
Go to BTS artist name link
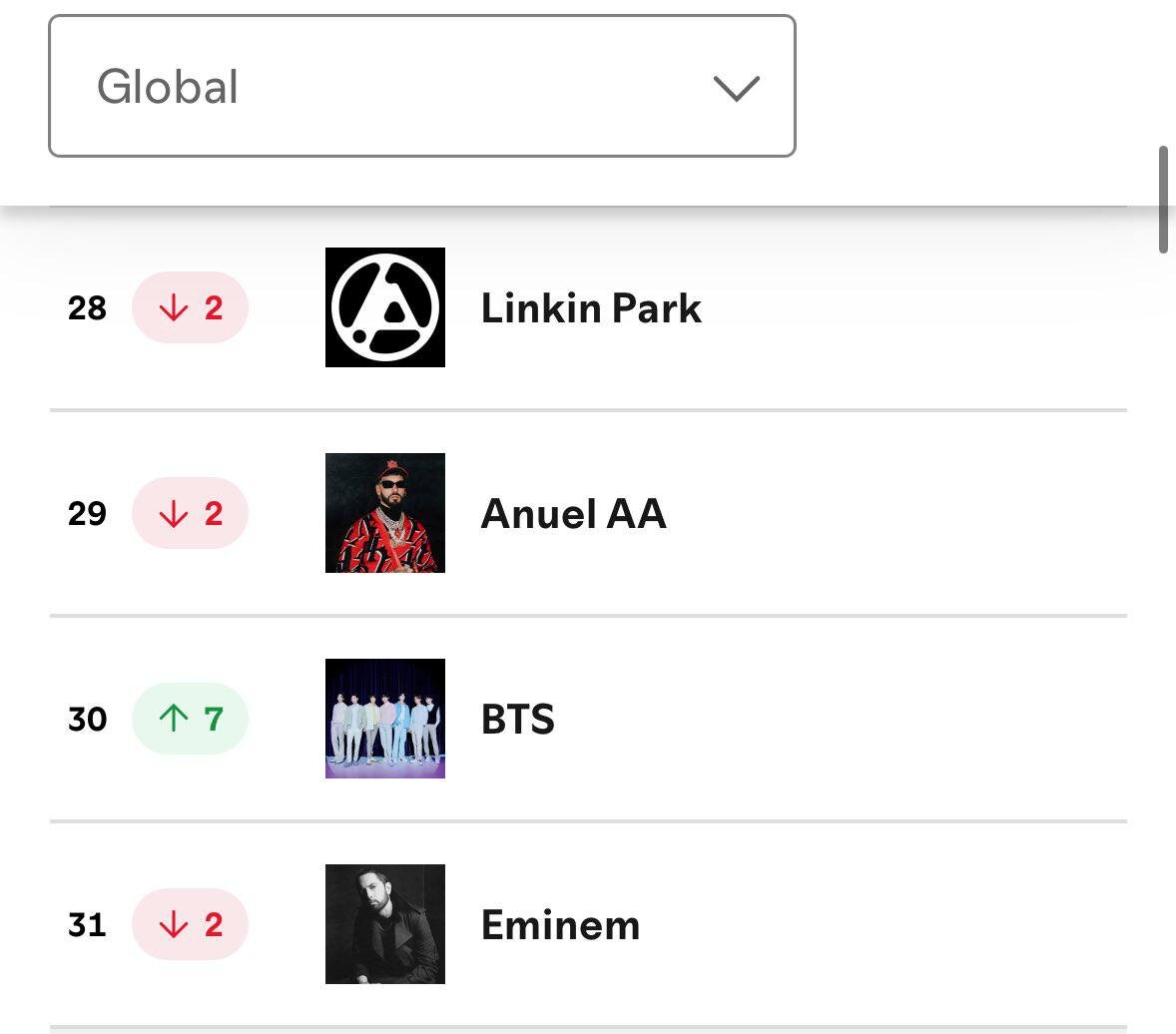point(518,719)
